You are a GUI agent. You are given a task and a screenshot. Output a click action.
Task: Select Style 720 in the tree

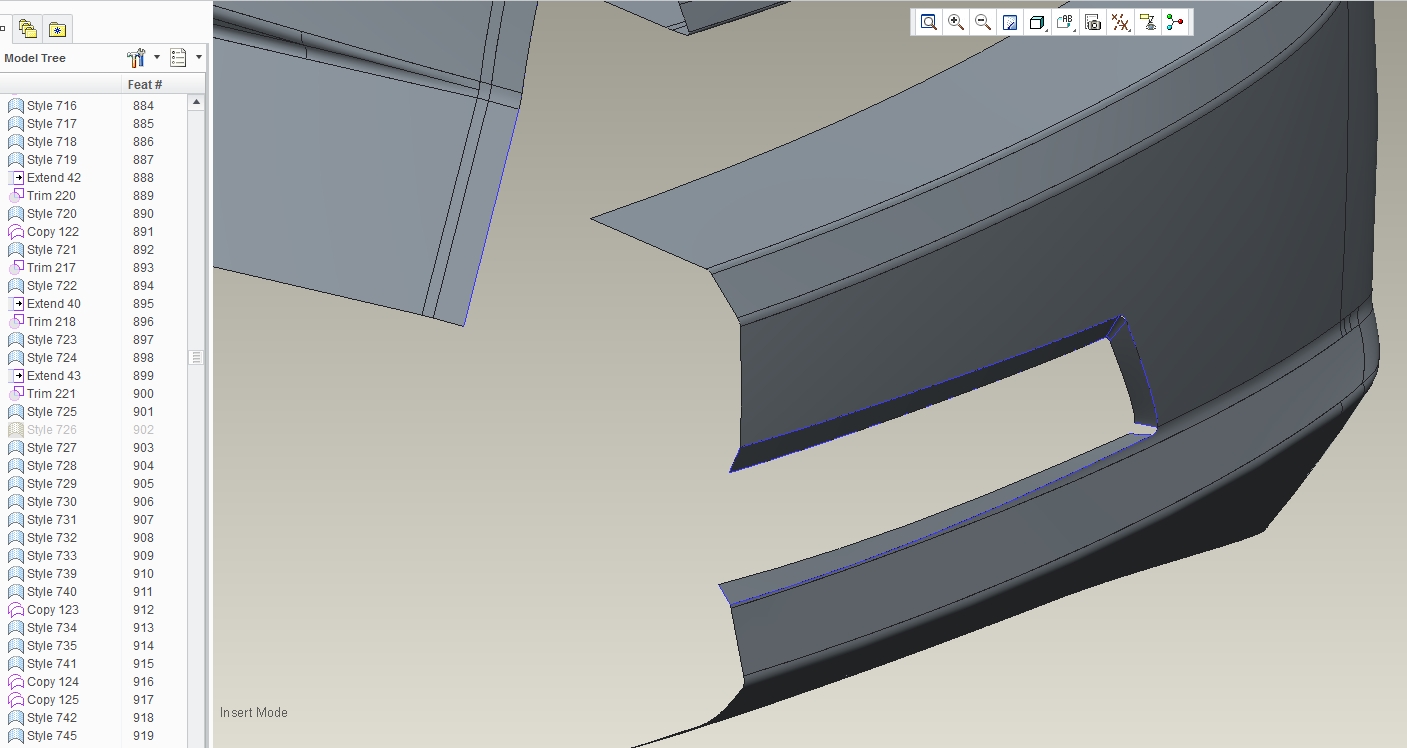pos(52,214)
